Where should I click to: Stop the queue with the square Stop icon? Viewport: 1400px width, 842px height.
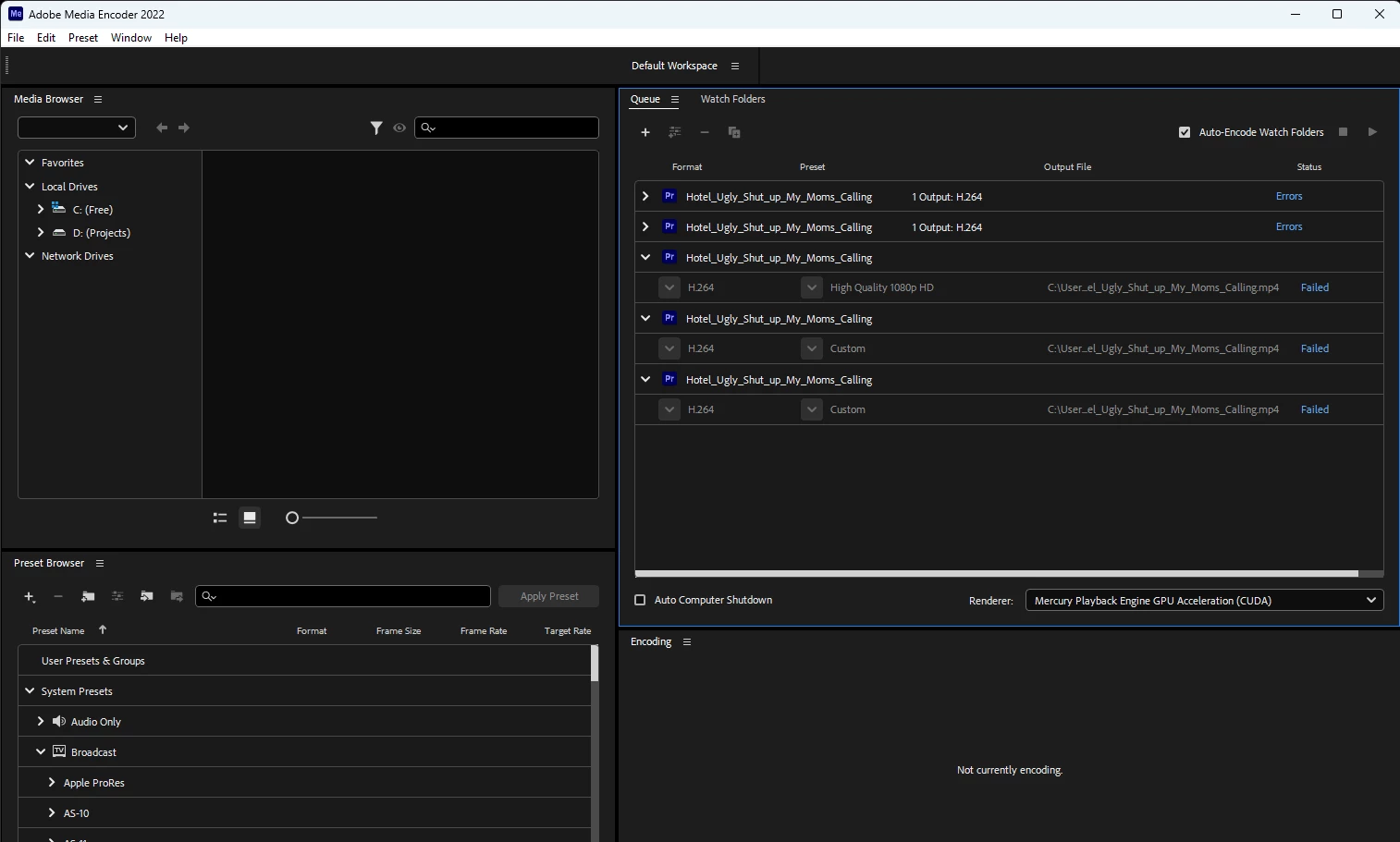(x=1344, y=132)
